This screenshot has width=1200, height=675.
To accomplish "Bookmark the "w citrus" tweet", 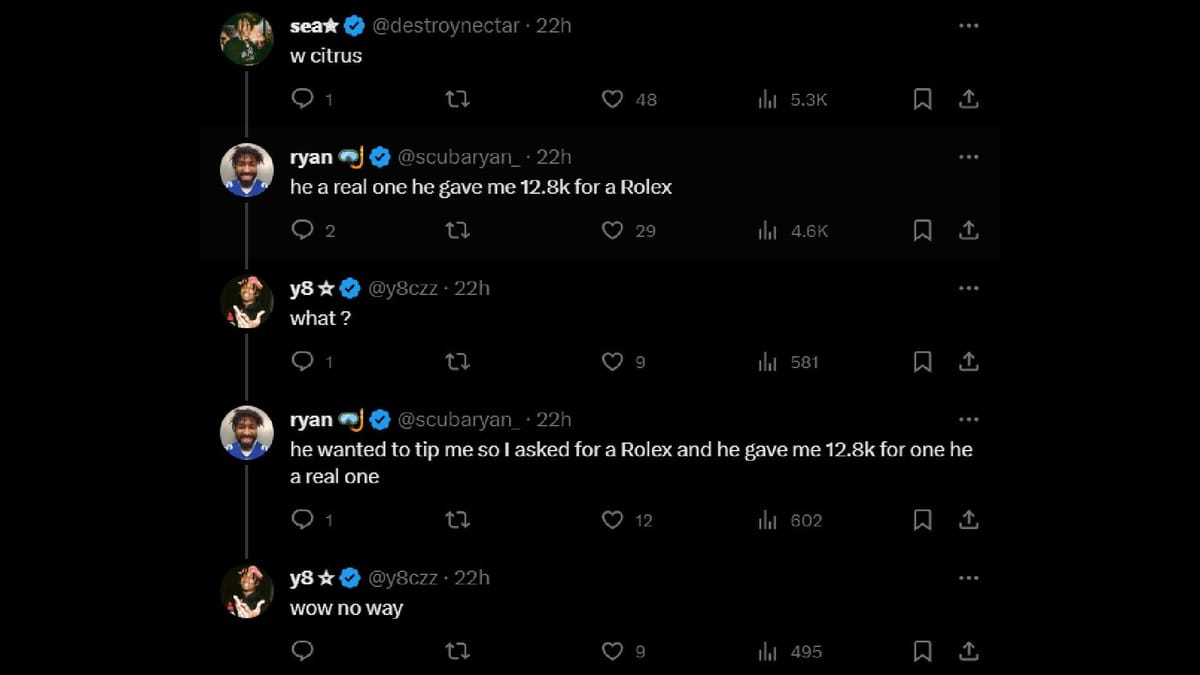I will tap(922, 99).
